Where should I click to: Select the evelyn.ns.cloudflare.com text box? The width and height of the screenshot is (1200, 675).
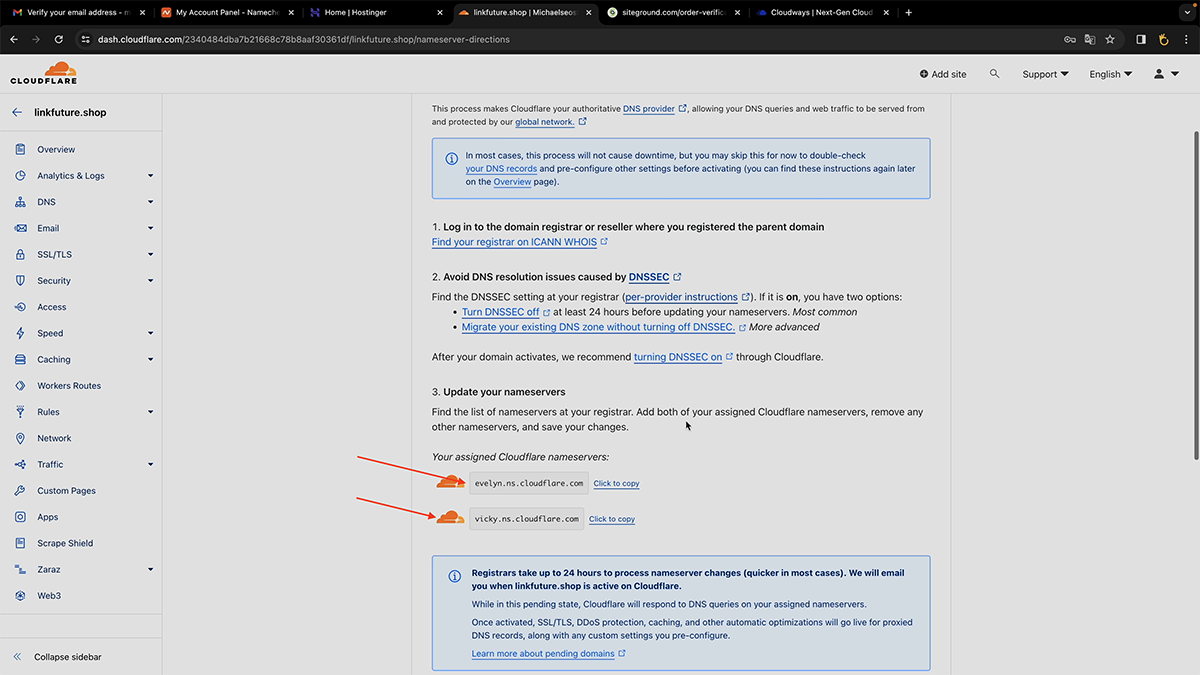click(x=529, y=483)
